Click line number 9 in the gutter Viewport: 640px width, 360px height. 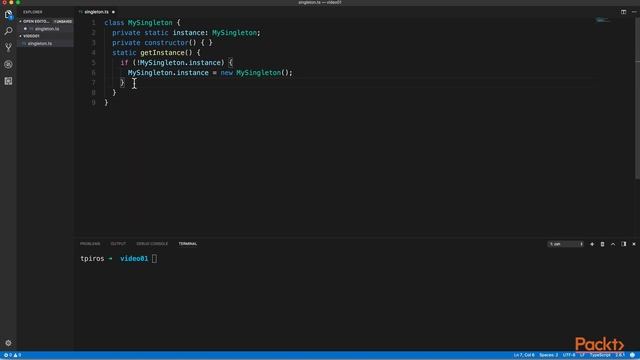[x=93, y=103]
